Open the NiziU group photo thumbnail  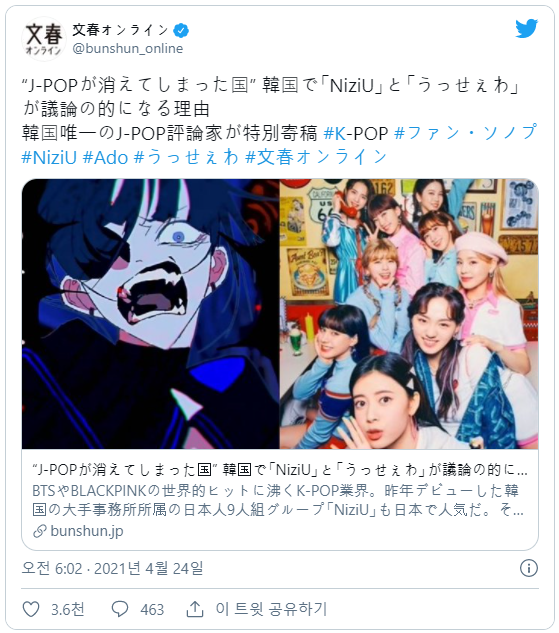(409, 314)
